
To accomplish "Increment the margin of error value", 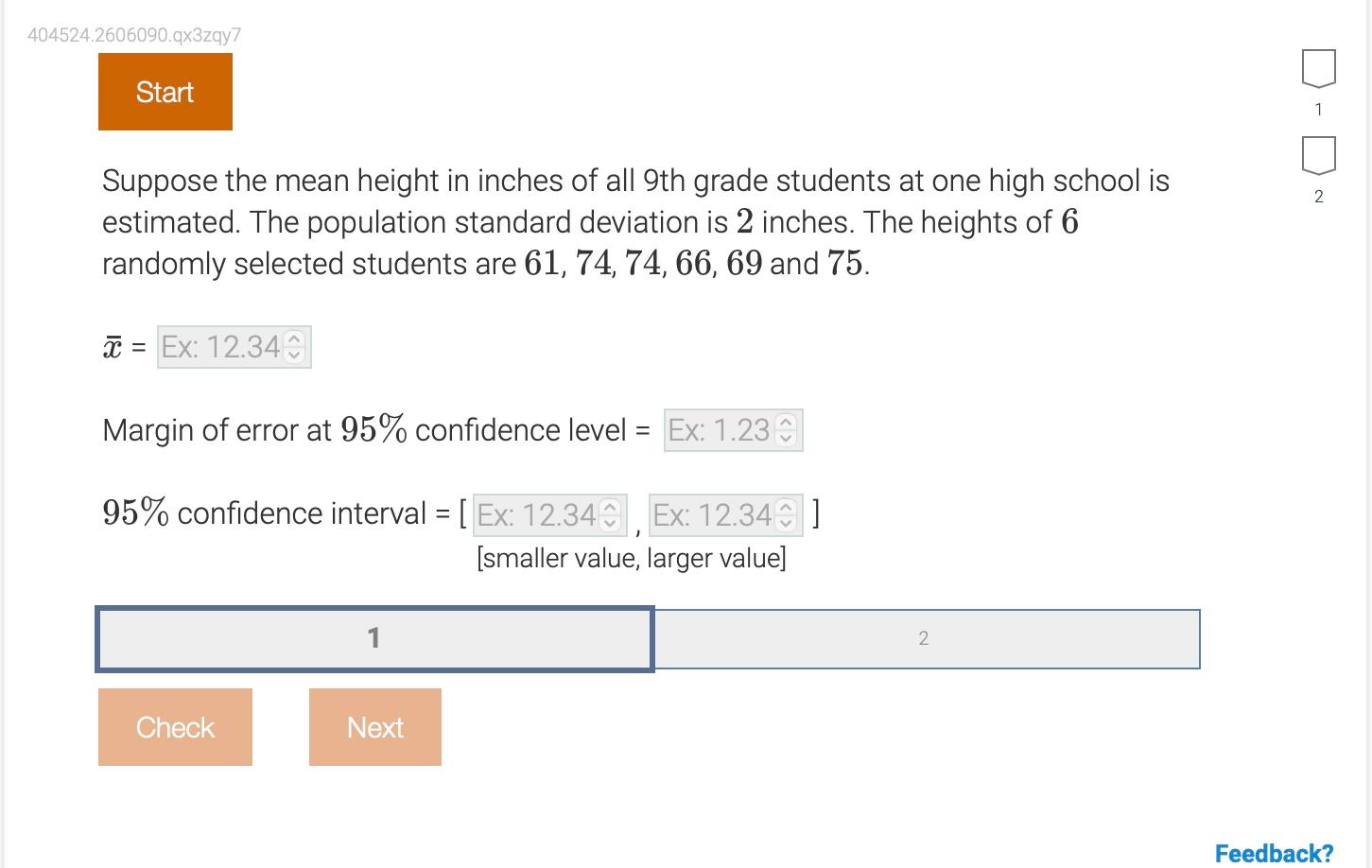I will point(787,423).
